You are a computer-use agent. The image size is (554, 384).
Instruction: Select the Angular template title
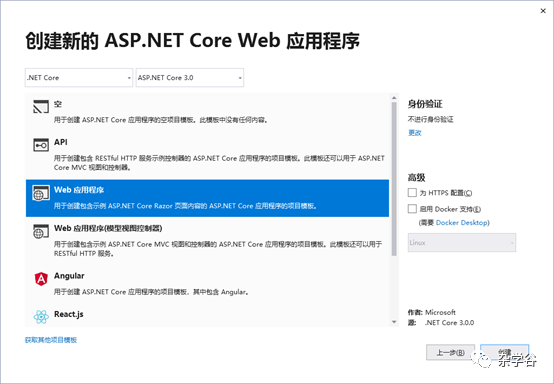click(69, 276)
